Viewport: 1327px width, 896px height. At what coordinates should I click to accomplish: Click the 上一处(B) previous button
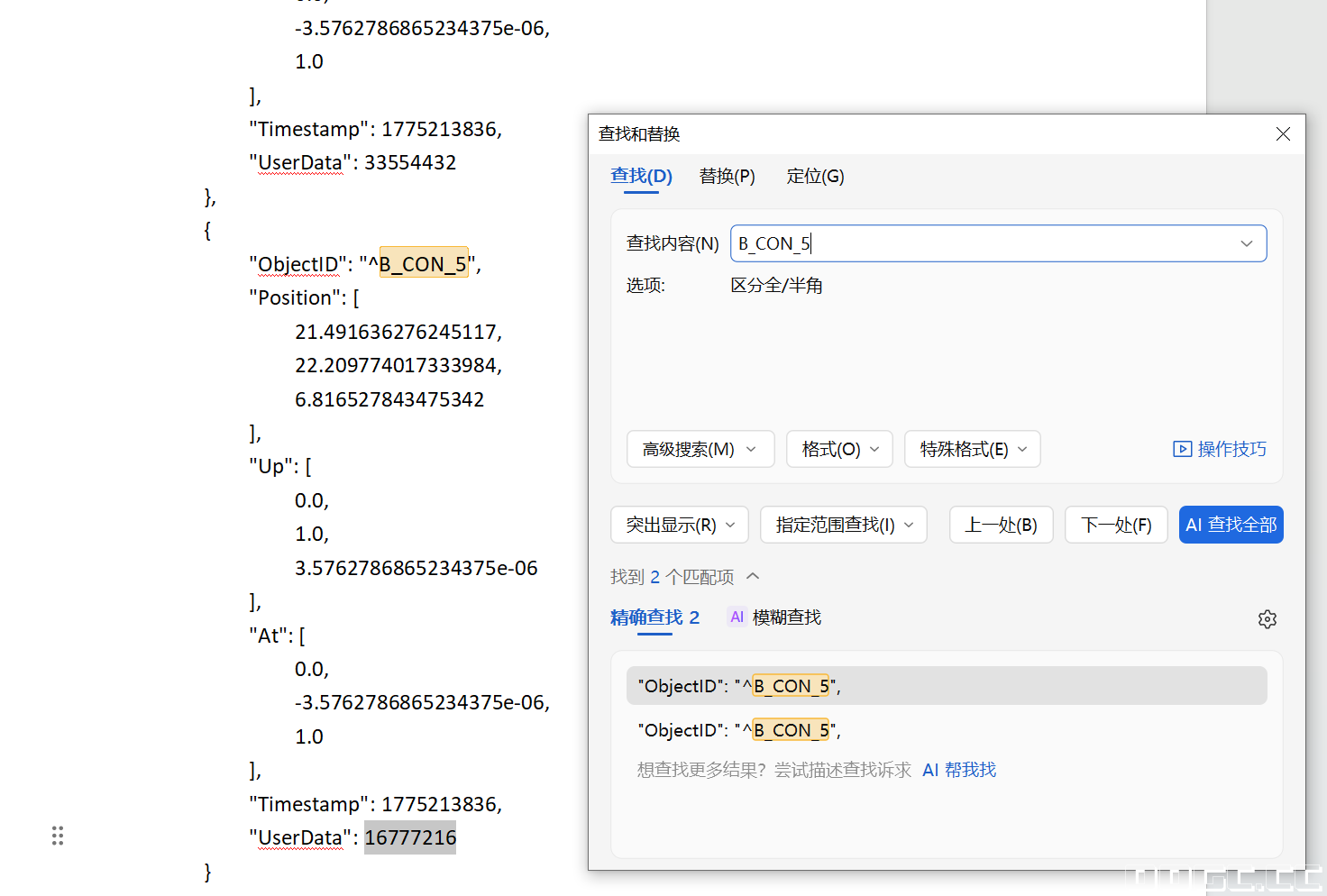(1001, 525)
